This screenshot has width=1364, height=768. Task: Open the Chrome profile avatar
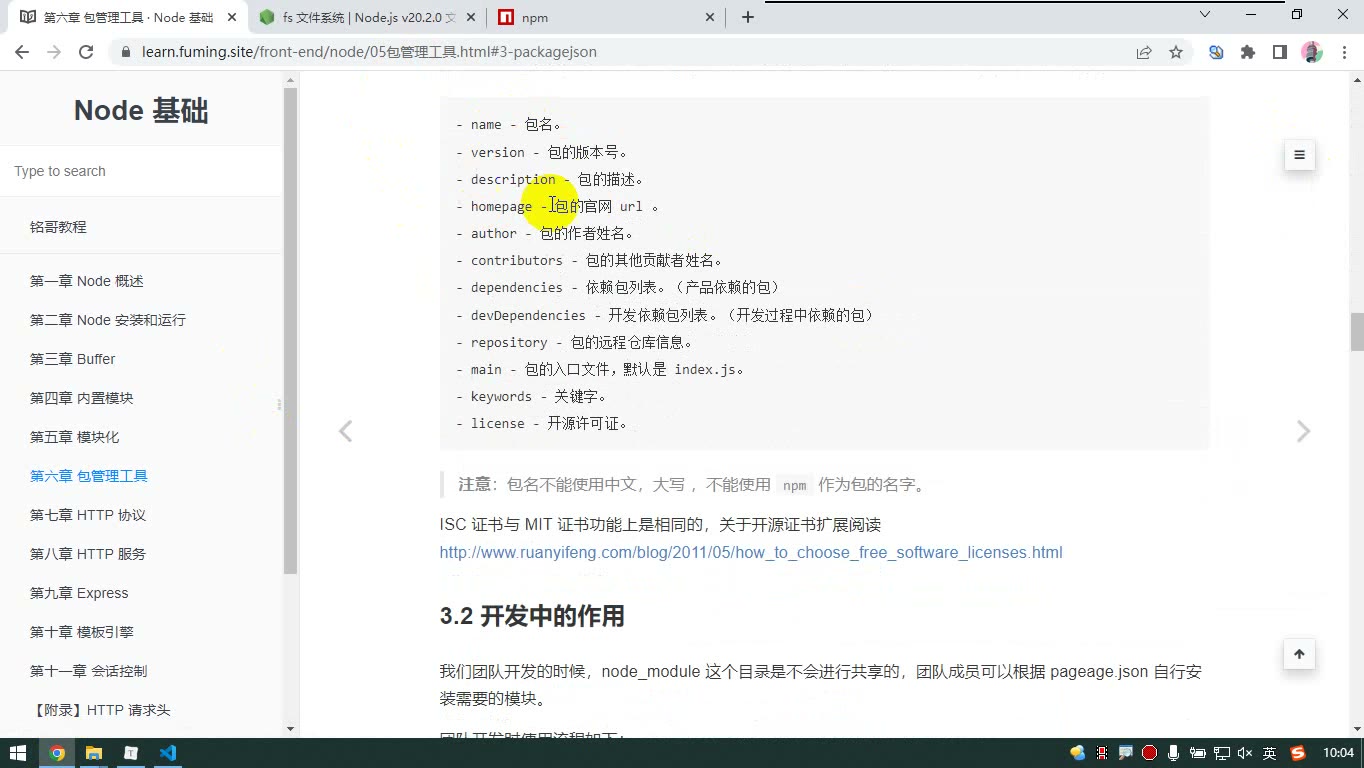click(x=1312, y=52)
